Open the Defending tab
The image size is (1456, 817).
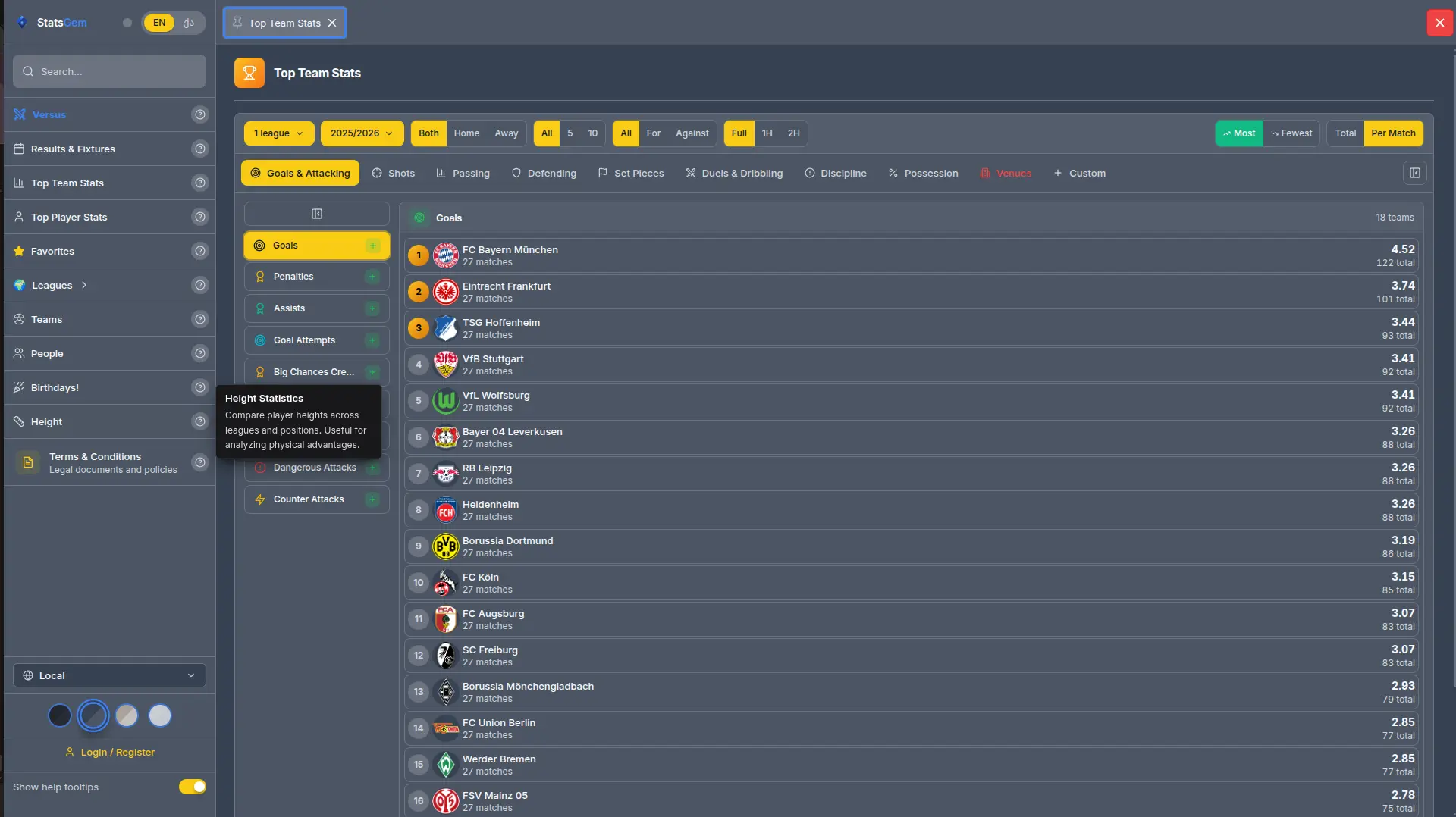[544, 173]
